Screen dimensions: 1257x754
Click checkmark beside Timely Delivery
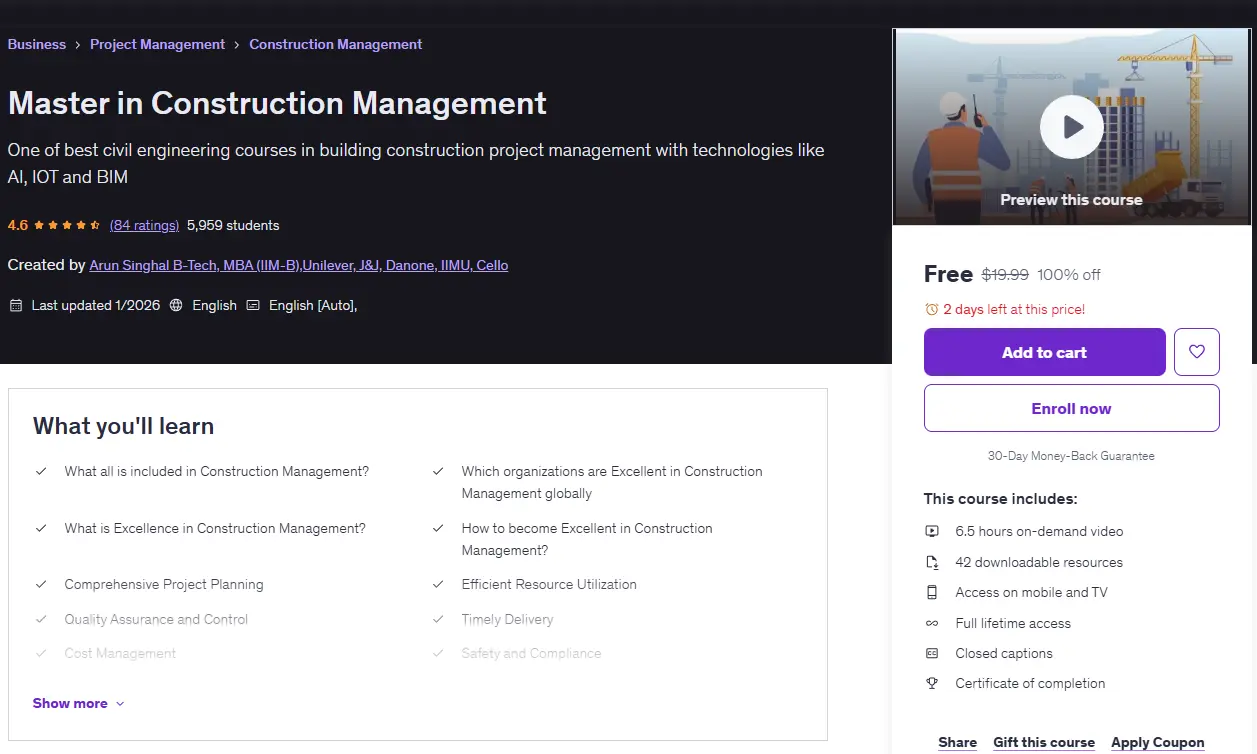tap(438, 619)
